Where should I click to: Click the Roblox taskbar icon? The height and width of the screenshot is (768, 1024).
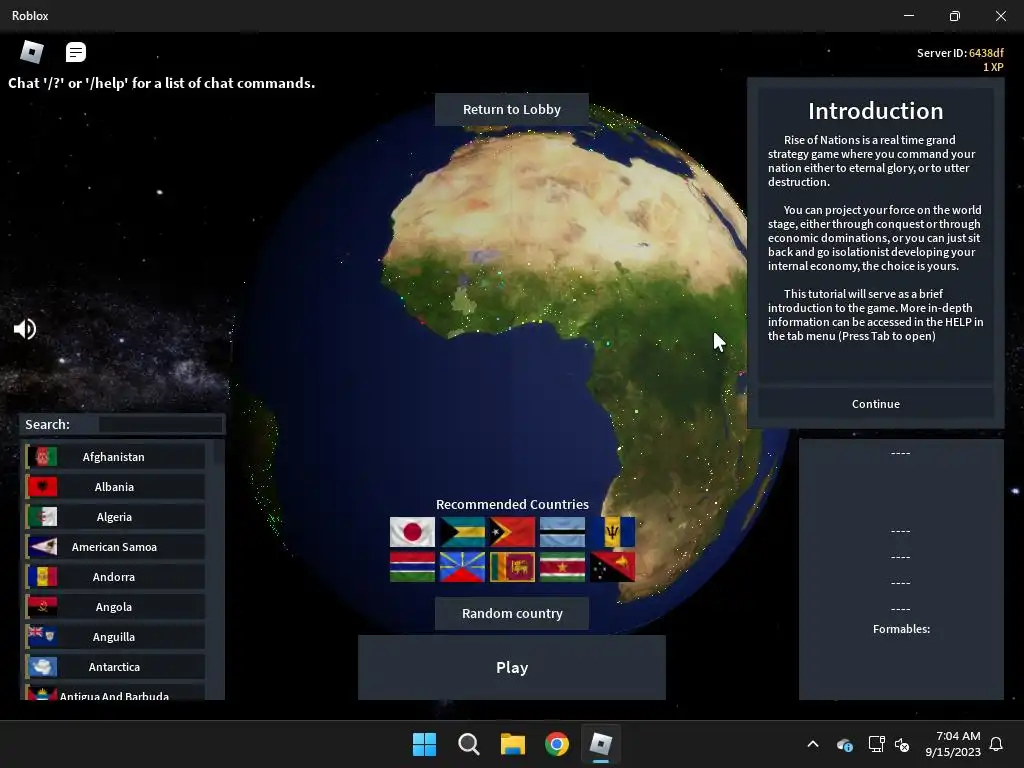pyautogui.click(x=601, y=744)
